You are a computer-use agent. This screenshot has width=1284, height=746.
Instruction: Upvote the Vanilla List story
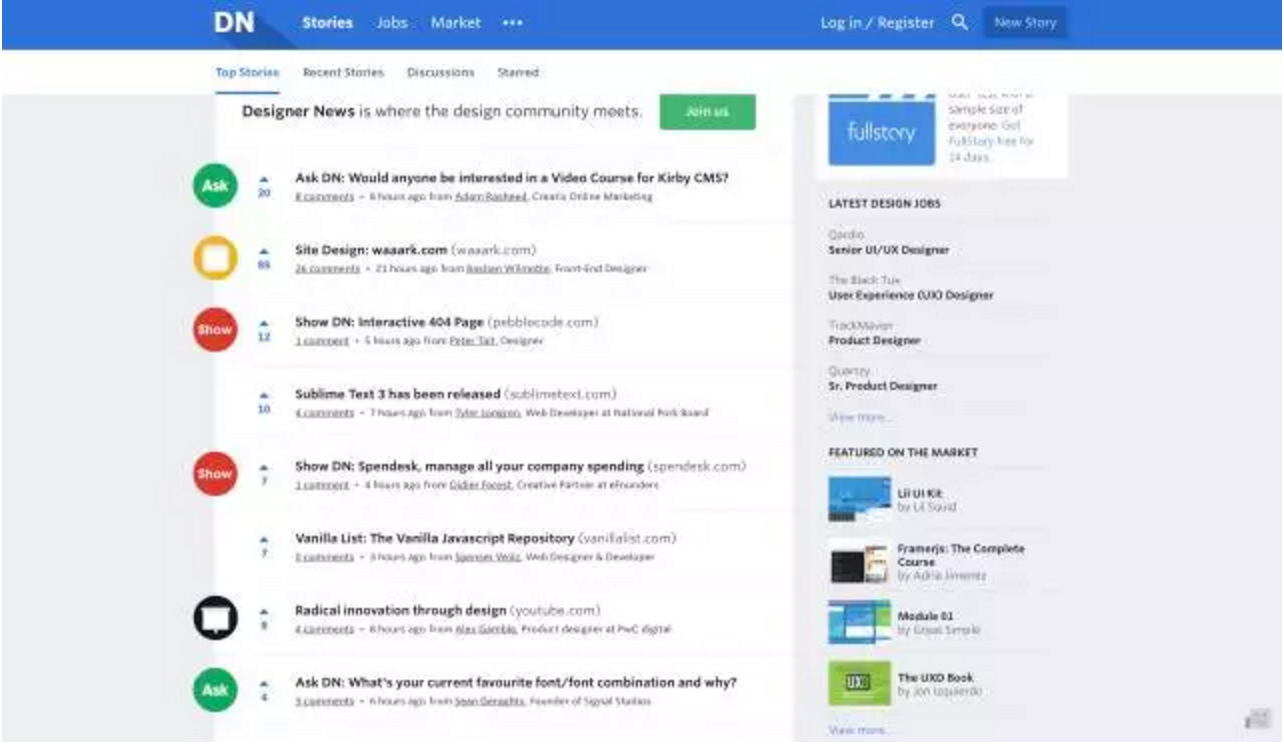tap(264, 539)
